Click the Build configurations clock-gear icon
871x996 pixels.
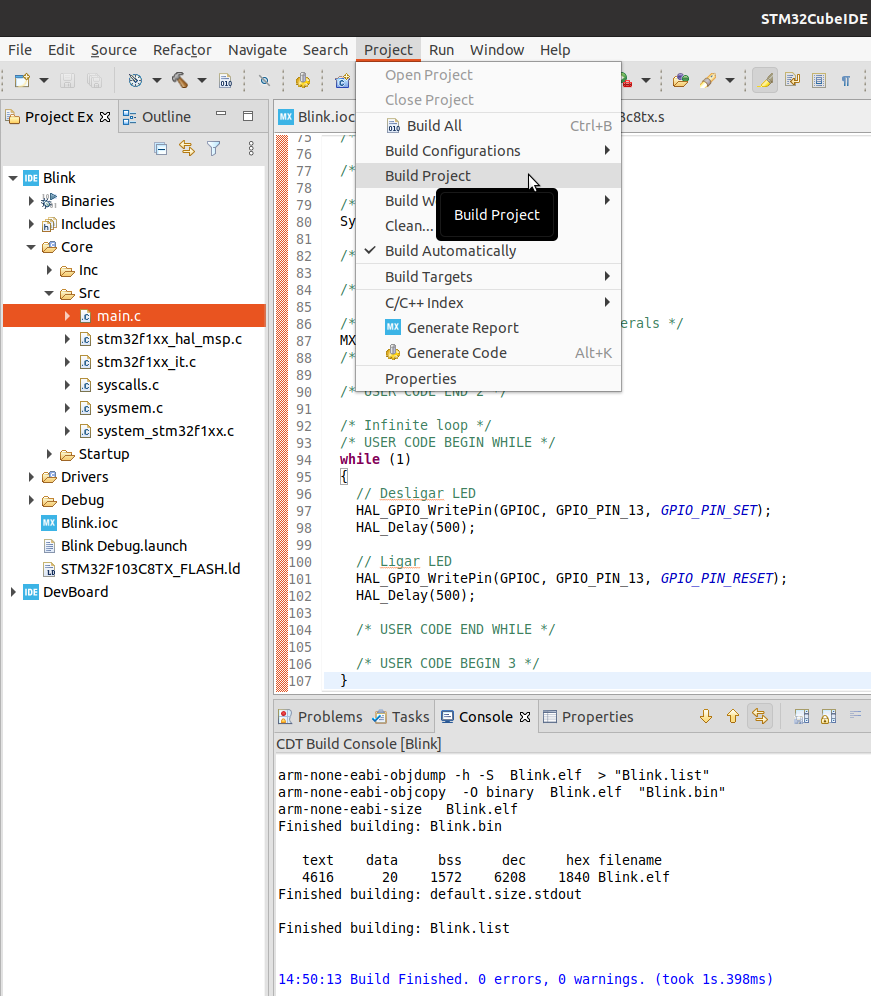[135, 81]
